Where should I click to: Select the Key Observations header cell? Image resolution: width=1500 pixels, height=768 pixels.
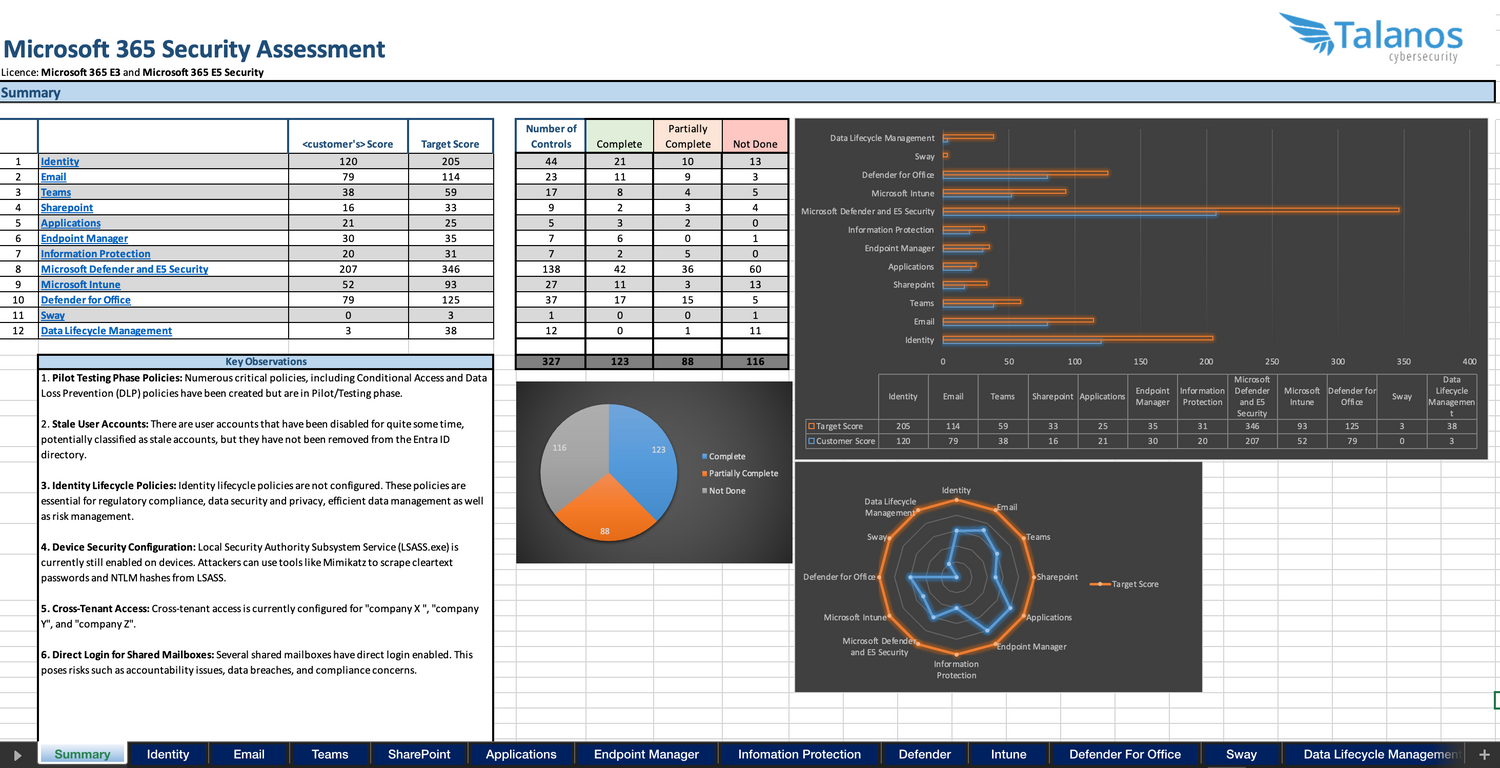pyautogui.click(x=266, y=362)
